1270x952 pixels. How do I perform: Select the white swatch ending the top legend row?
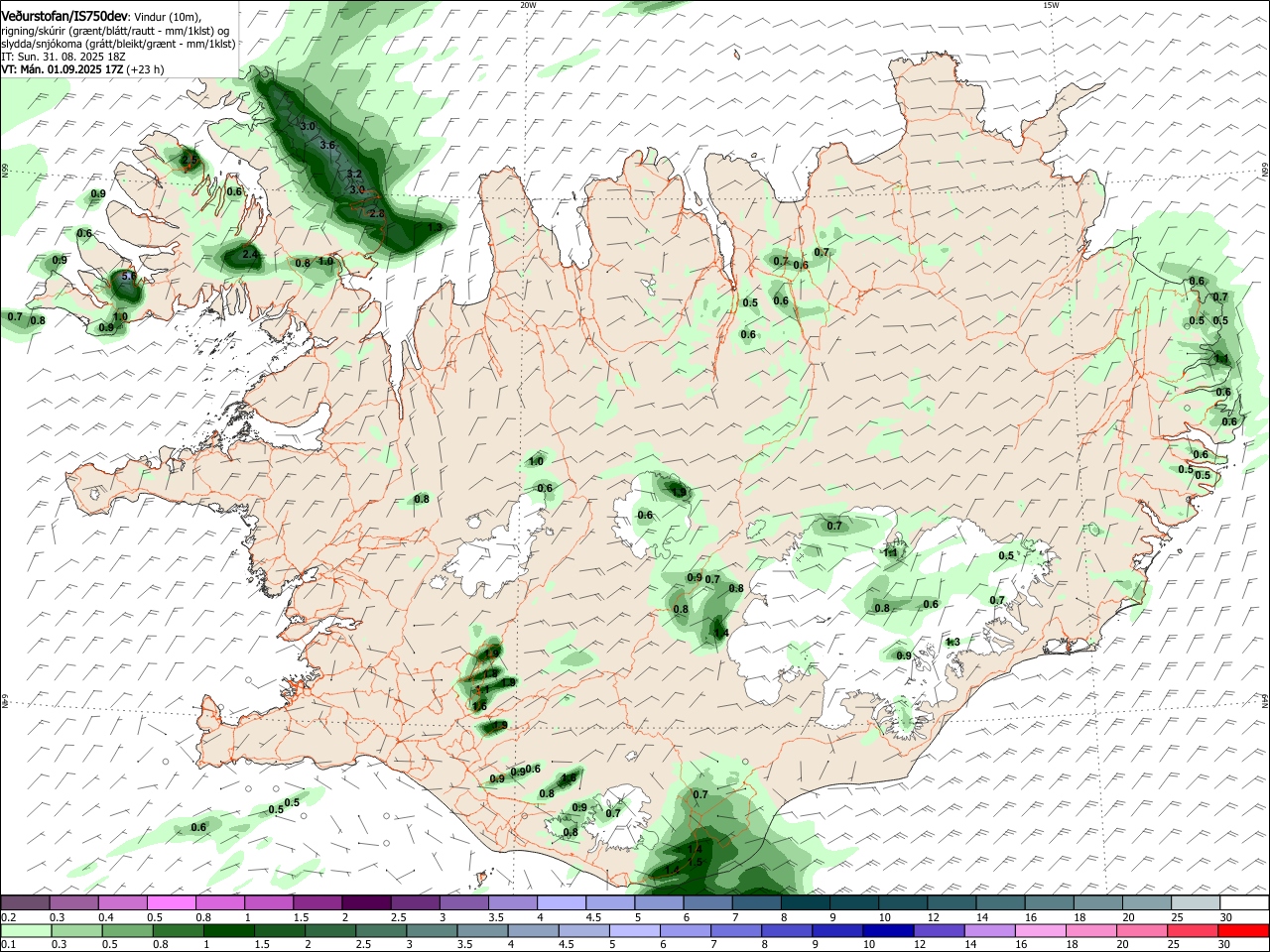pos(1244,903)
